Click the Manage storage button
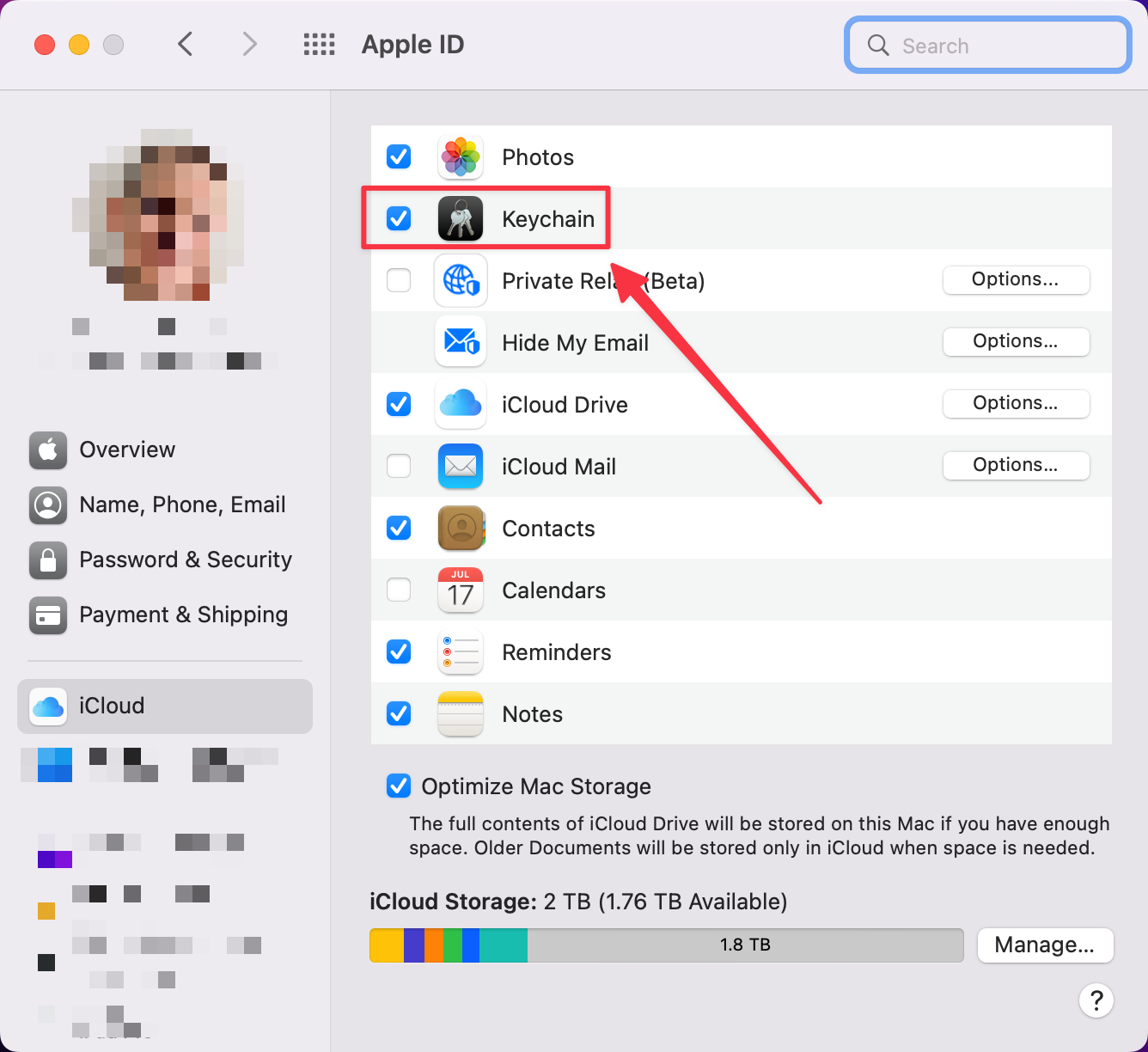The height and width of the screenshot is (1052, 1148). (x=1045, y=945)
